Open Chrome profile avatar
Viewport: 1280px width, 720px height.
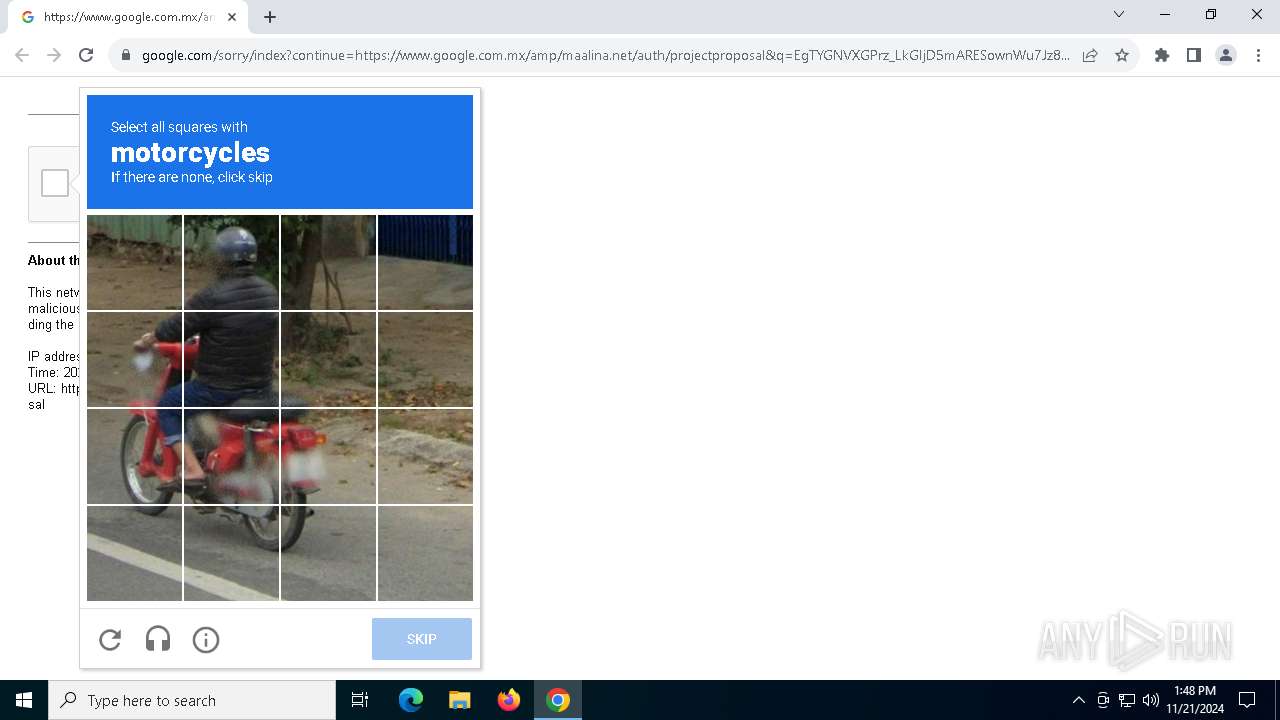click(1226, 55)
